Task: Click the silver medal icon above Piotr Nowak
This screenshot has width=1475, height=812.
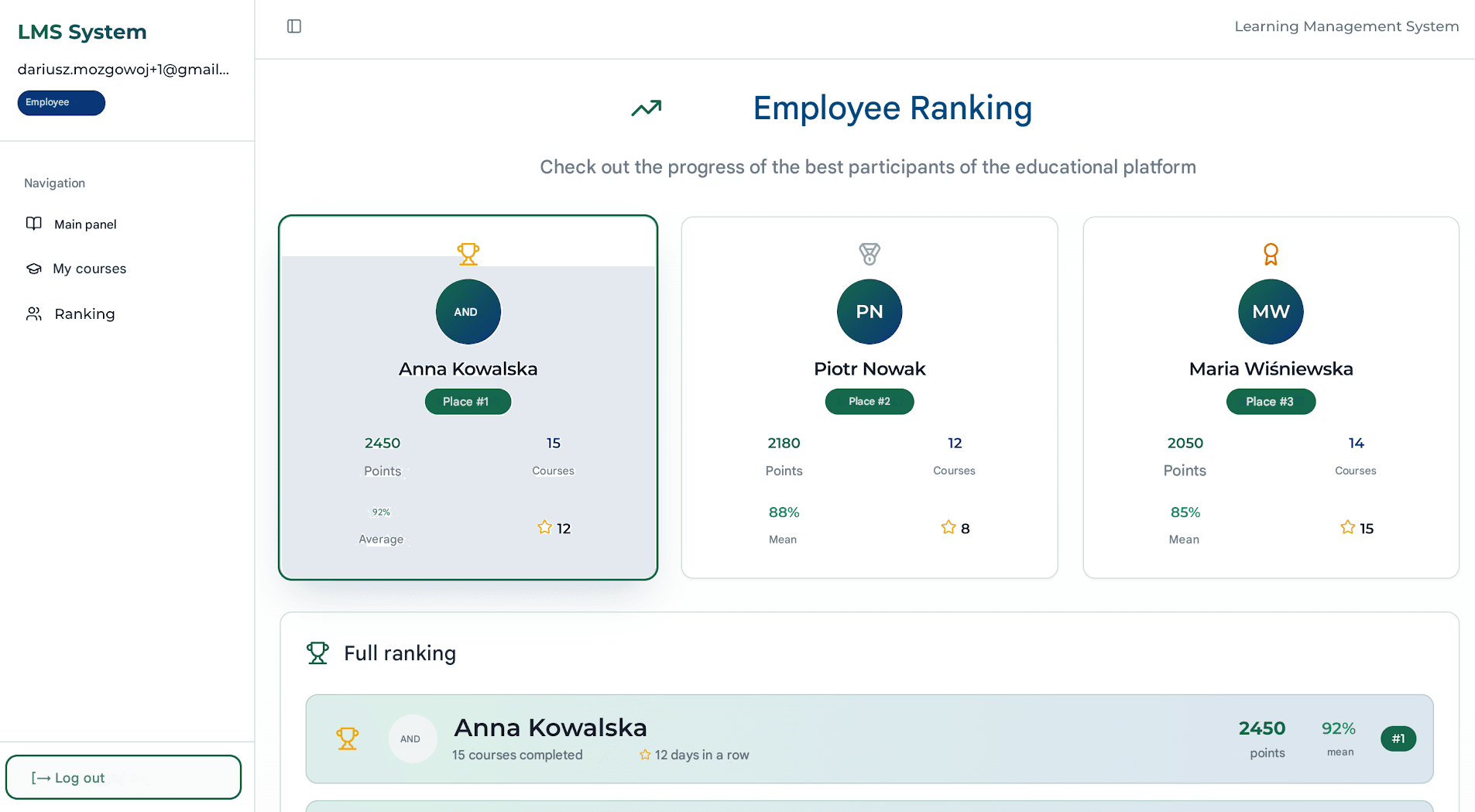Action: point(870,254)
